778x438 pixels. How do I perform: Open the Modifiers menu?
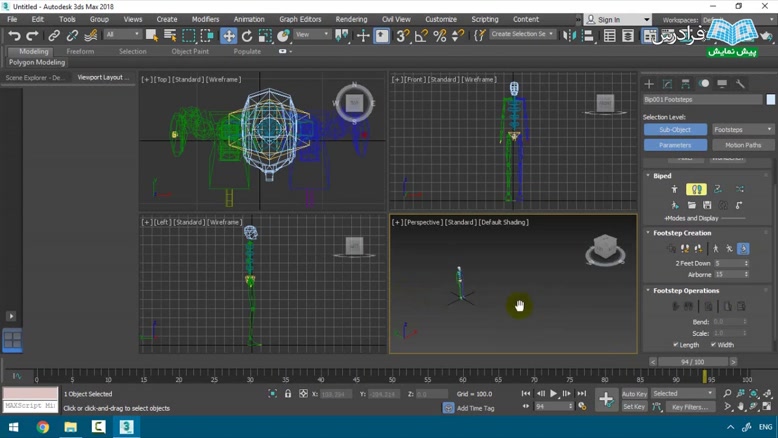point(205,19)
